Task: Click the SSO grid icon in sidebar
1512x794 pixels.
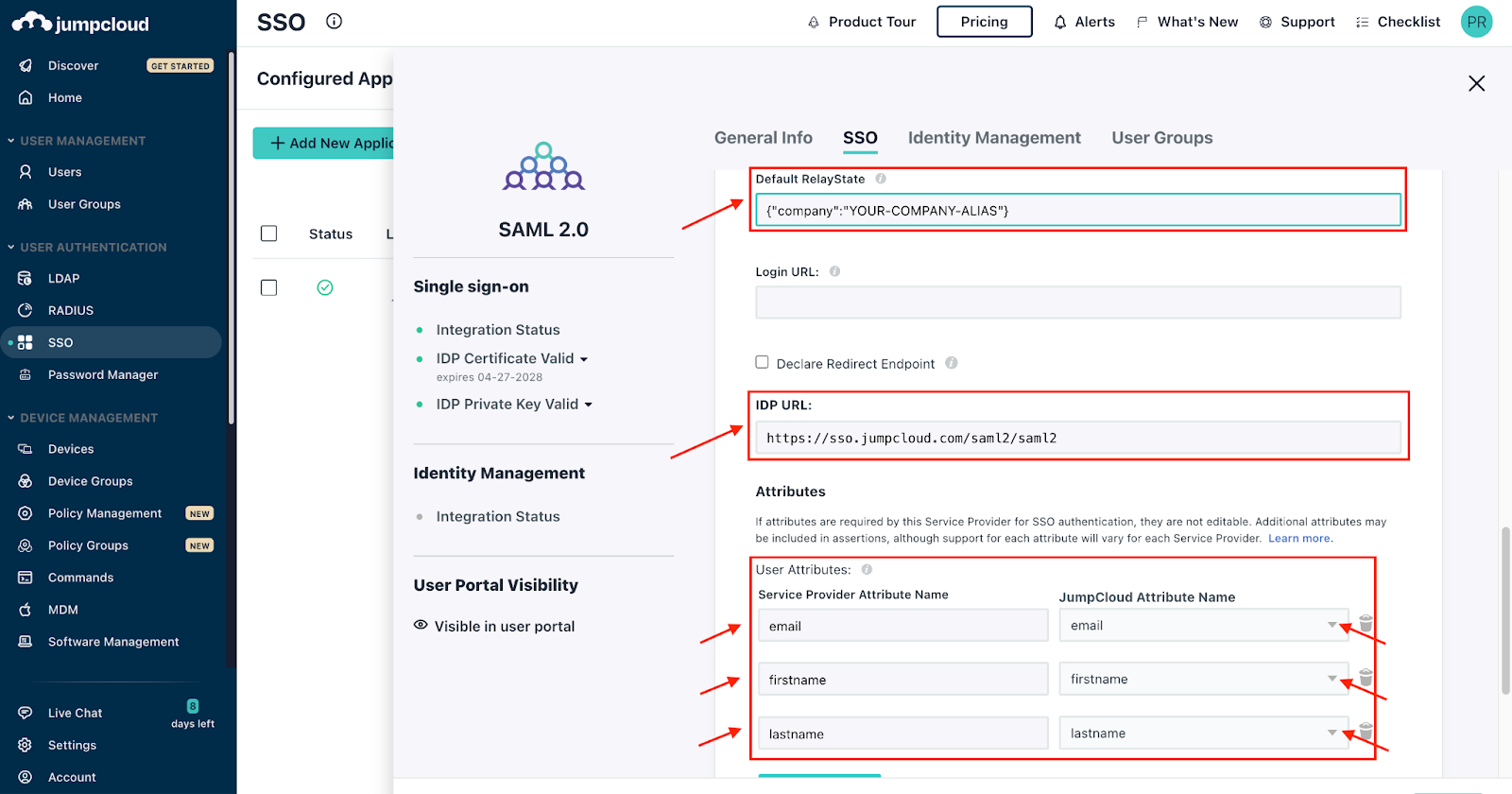Action: tap(26, 342)
